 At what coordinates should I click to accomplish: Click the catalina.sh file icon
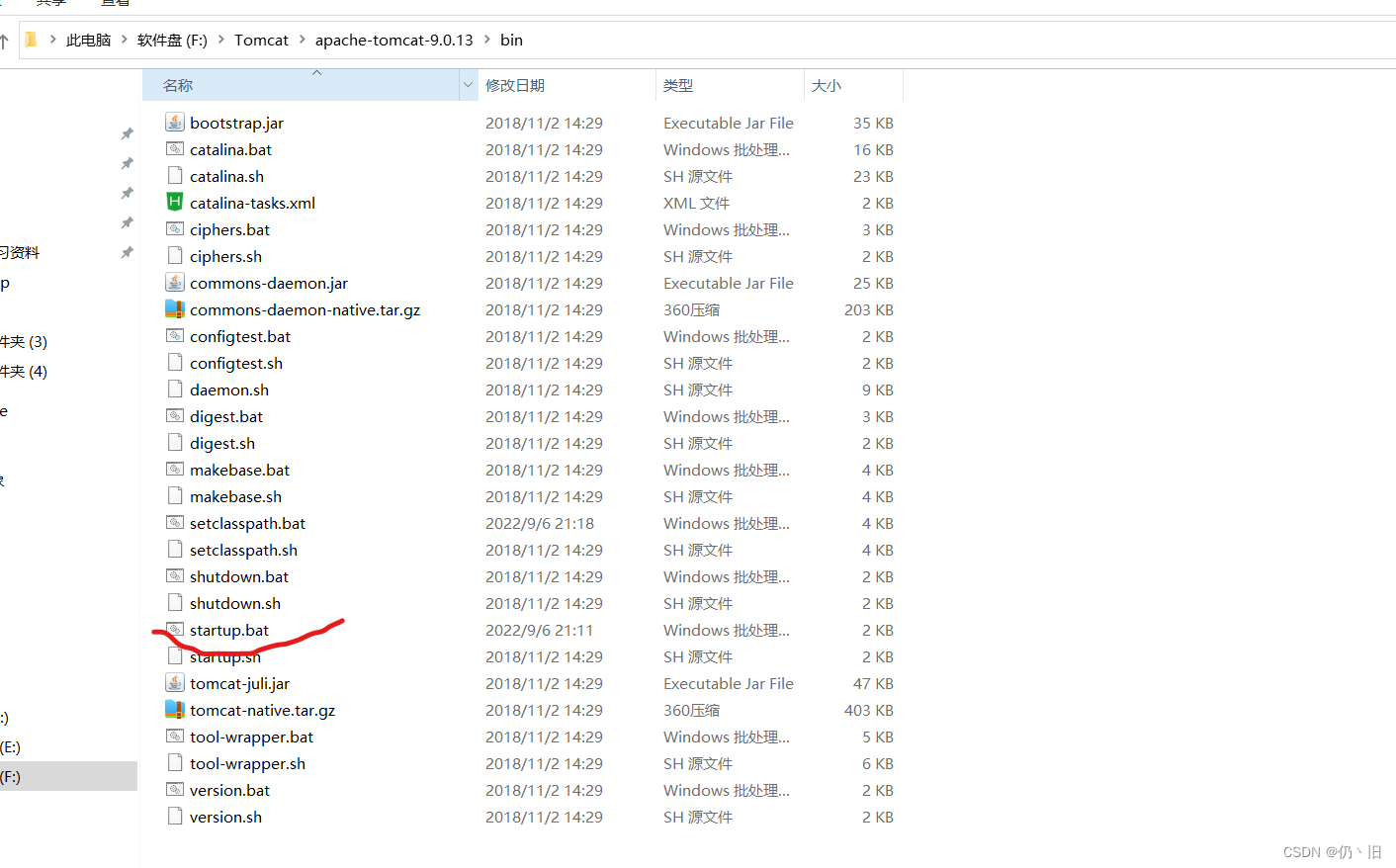pos(175,176)
